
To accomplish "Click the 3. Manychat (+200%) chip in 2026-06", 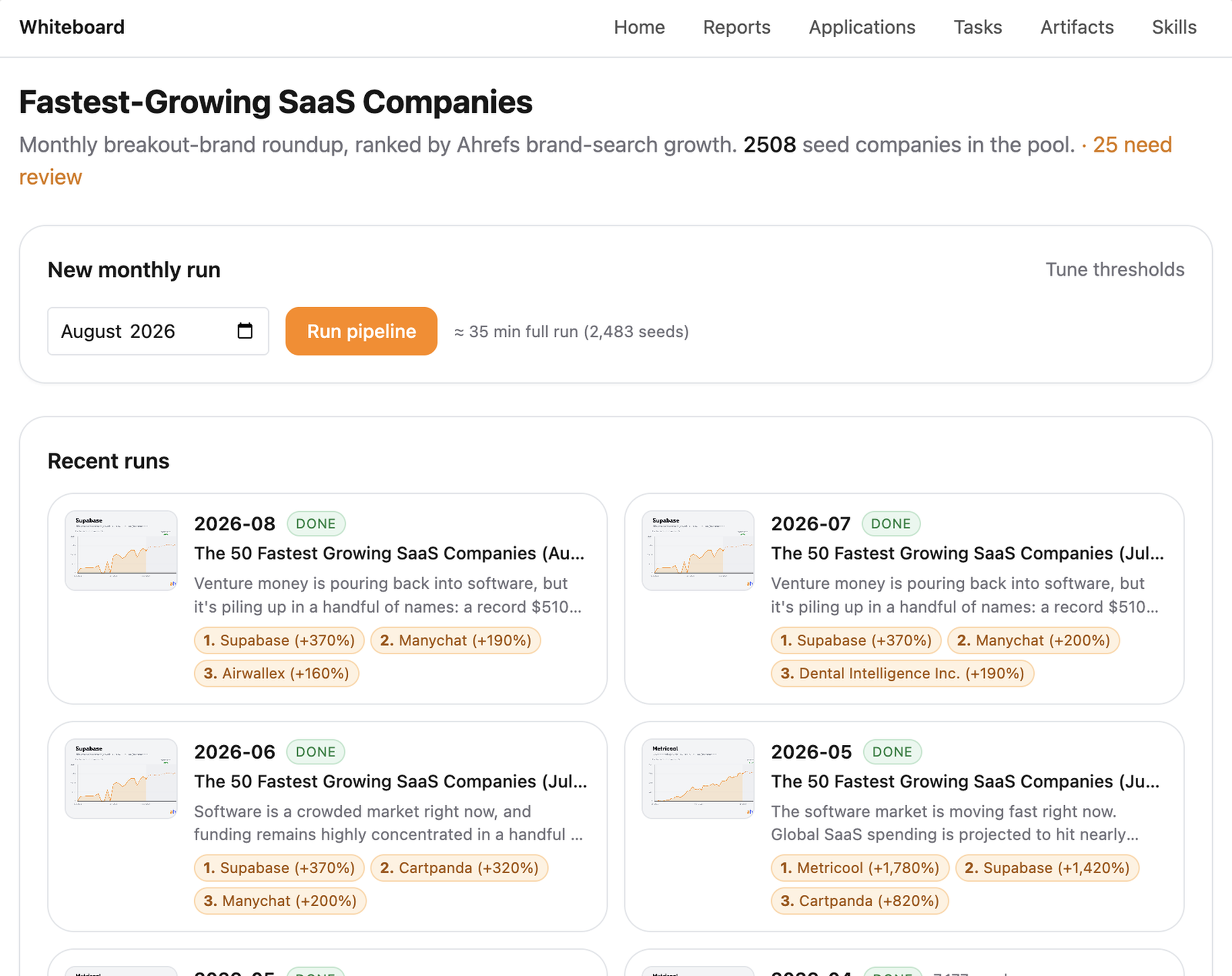I will (280, 901).
